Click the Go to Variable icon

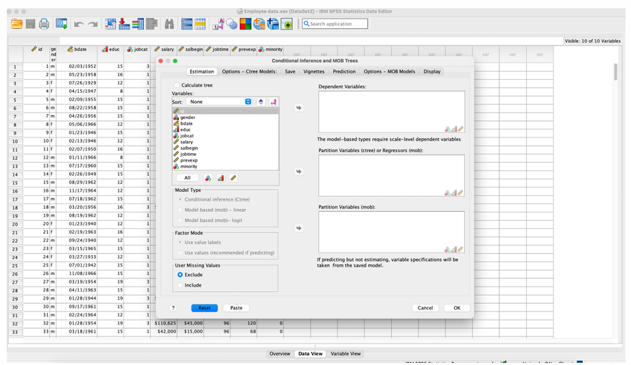pyautogui.click(x=124, y=24)
